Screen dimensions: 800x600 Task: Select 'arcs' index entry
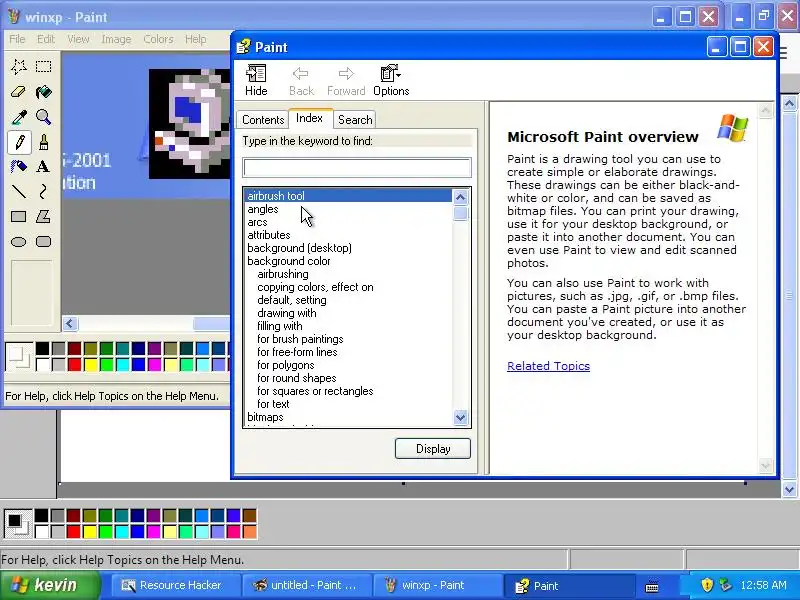pos(348,222)
